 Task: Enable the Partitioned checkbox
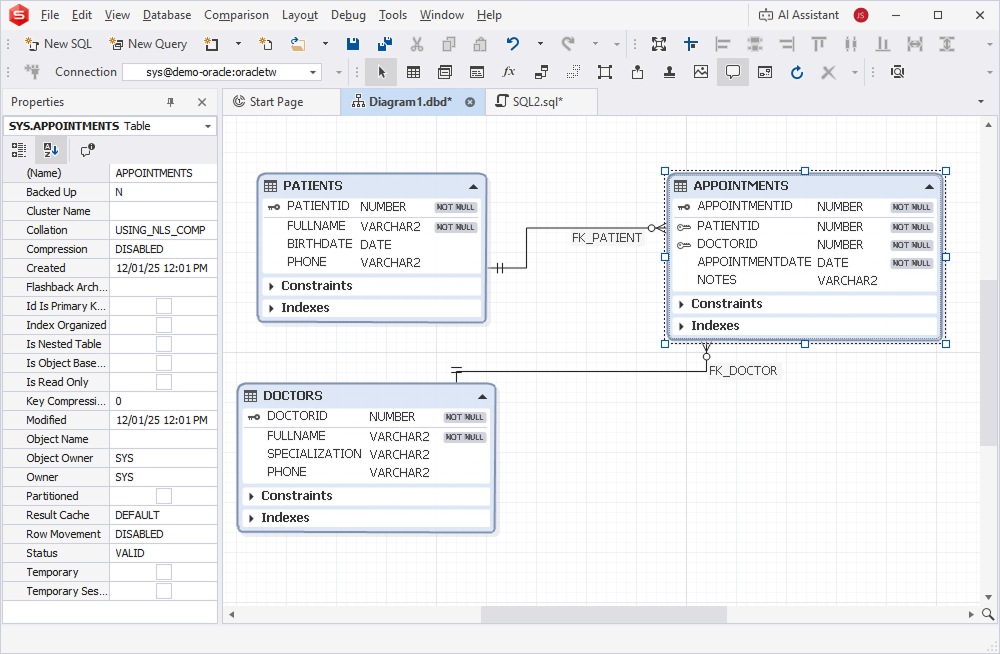point(164,496)
